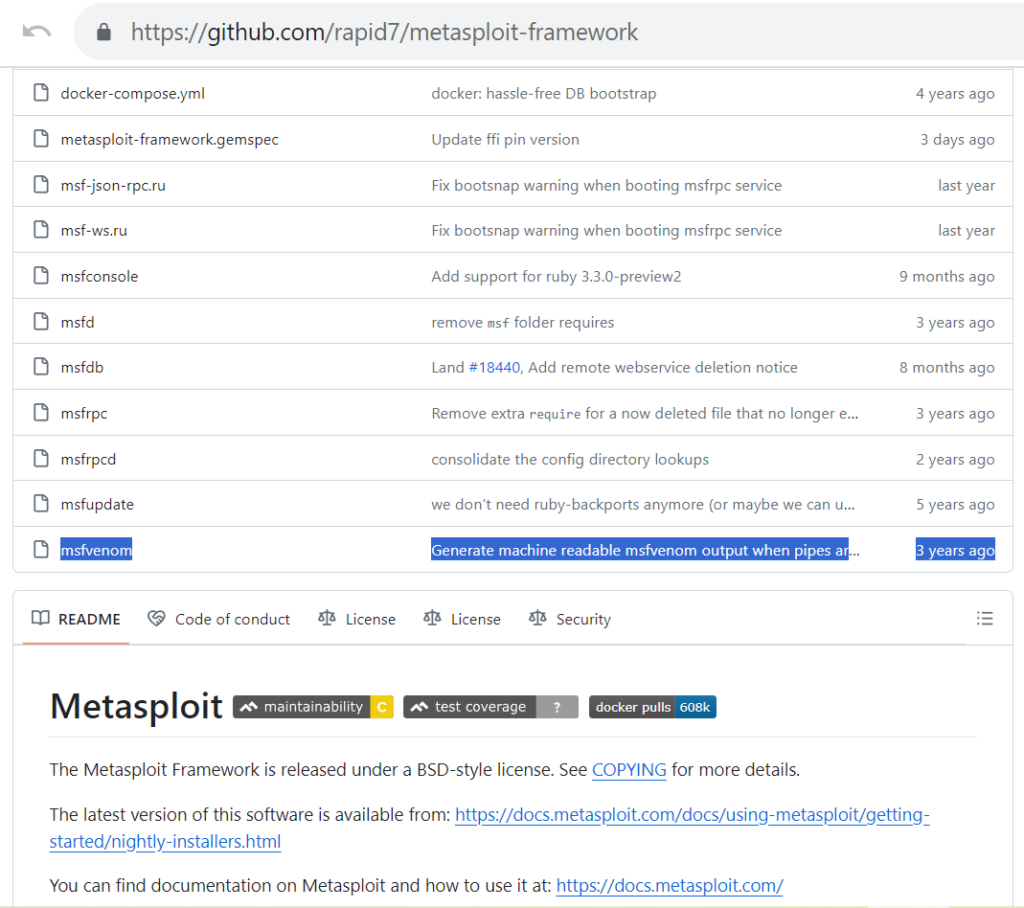
Task: Open the COPYING license link
Action: (x=629, y=770)
